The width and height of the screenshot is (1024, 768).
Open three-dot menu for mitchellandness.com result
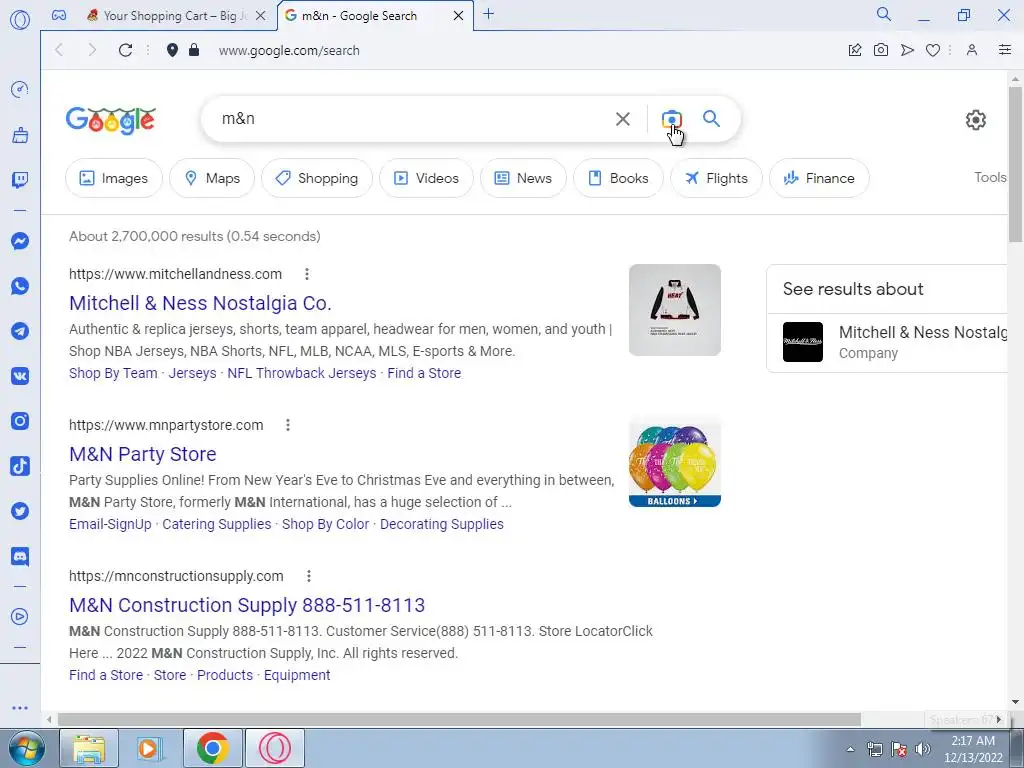(306, 274)
